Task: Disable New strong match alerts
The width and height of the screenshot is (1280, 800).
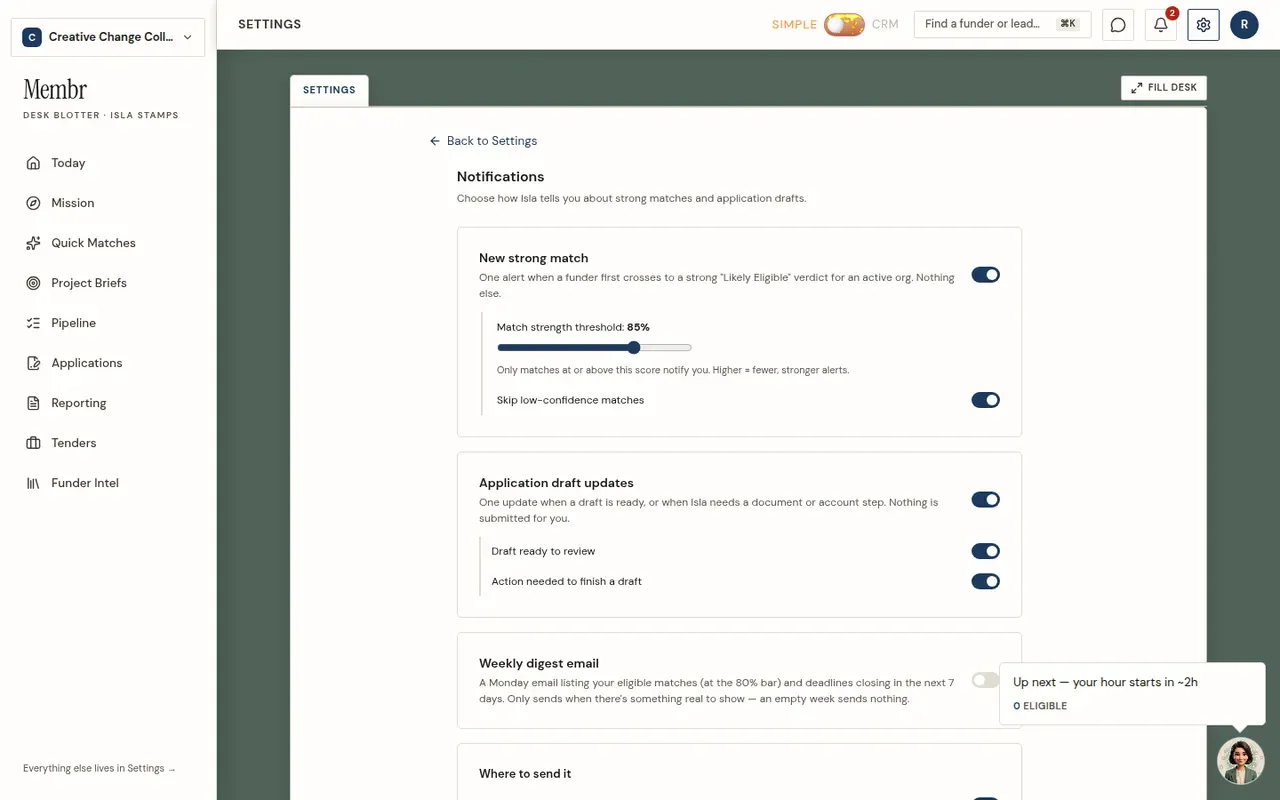Action: [x=985, y=275]
